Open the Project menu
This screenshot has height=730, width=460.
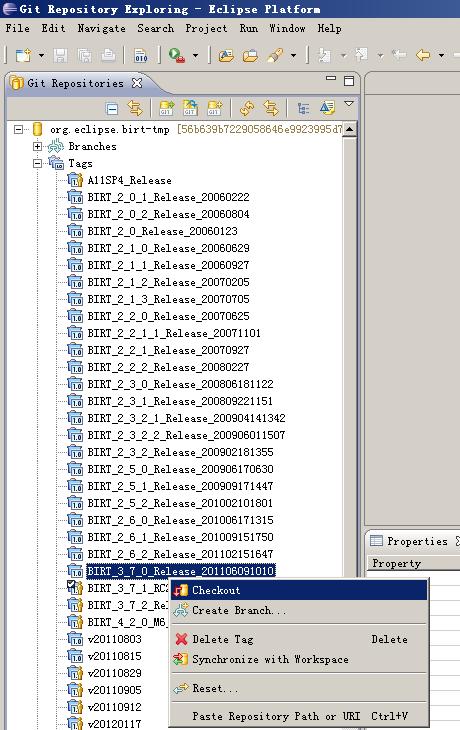point(206,28)
